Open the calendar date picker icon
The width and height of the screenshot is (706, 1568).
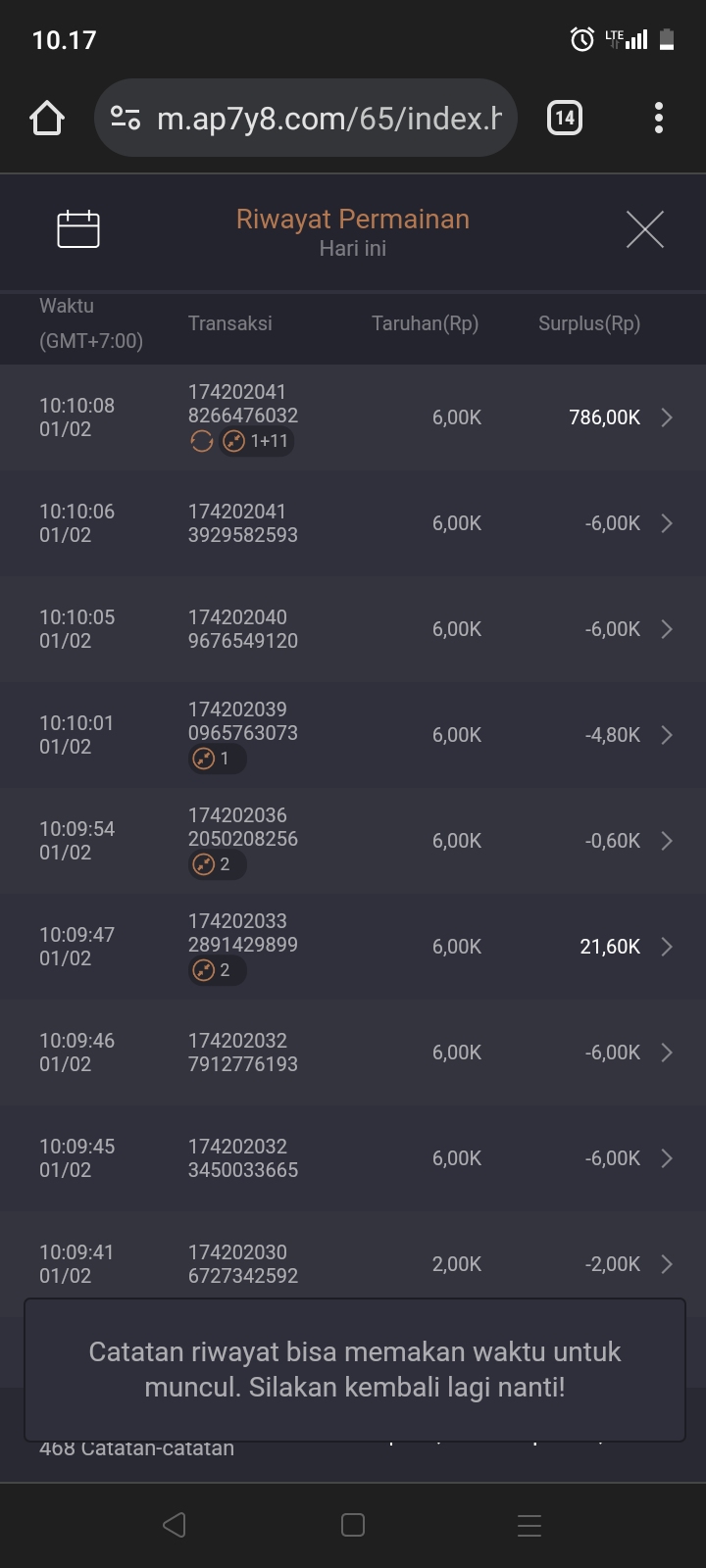[x=78, y=229]
